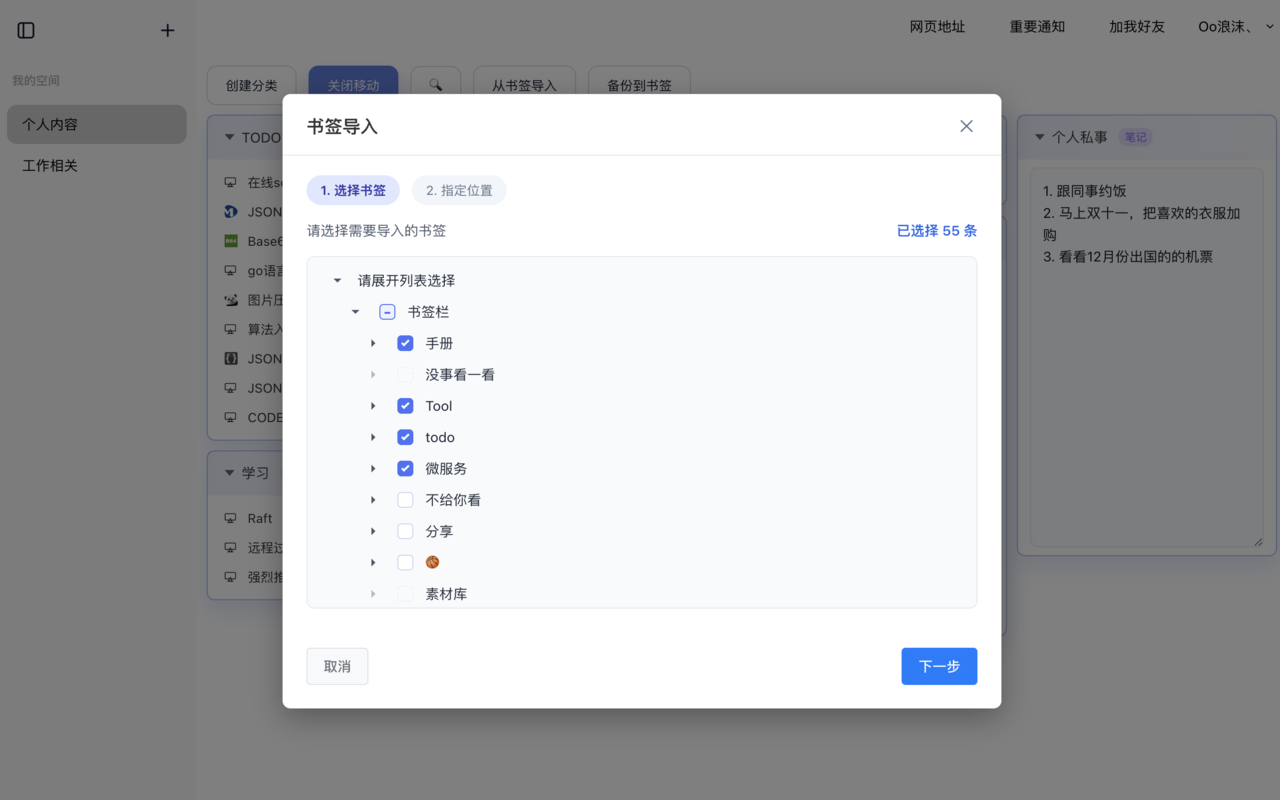Click the monitor icon beside go语言

[x=231, y=271]
